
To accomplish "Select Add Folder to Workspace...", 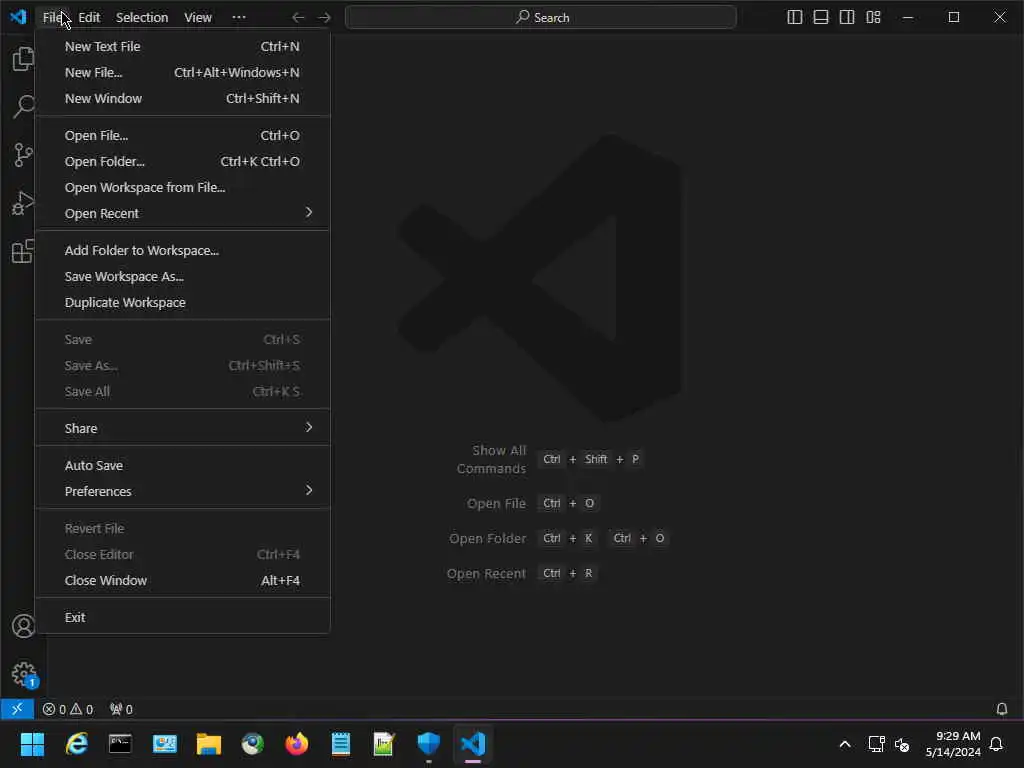I will point(182,250).
